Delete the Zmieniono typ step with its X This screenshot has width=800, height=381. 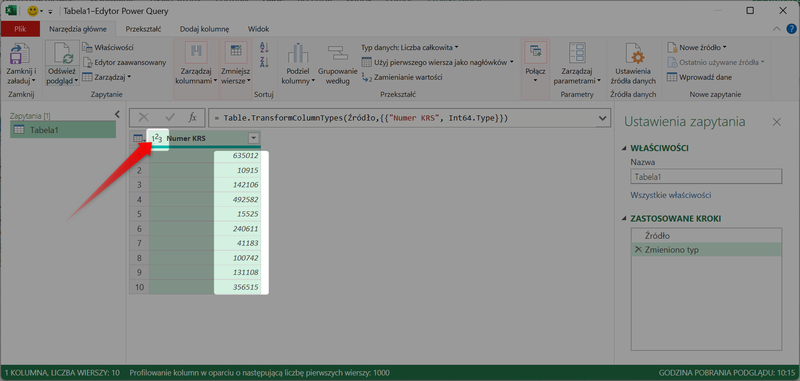coord(637,249)
